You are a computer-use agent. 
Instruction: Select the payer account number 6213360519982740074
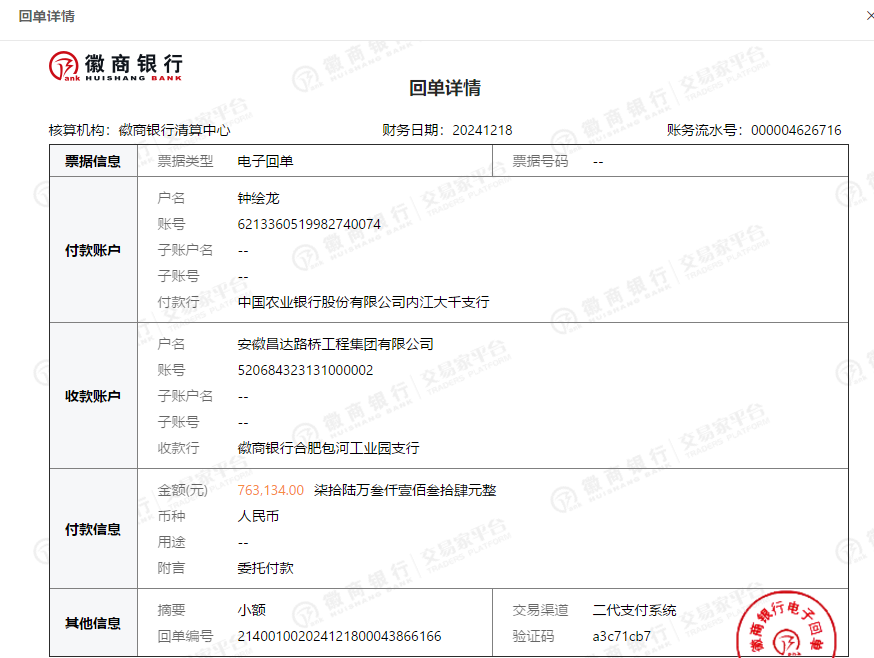click(x=309, y=224)
